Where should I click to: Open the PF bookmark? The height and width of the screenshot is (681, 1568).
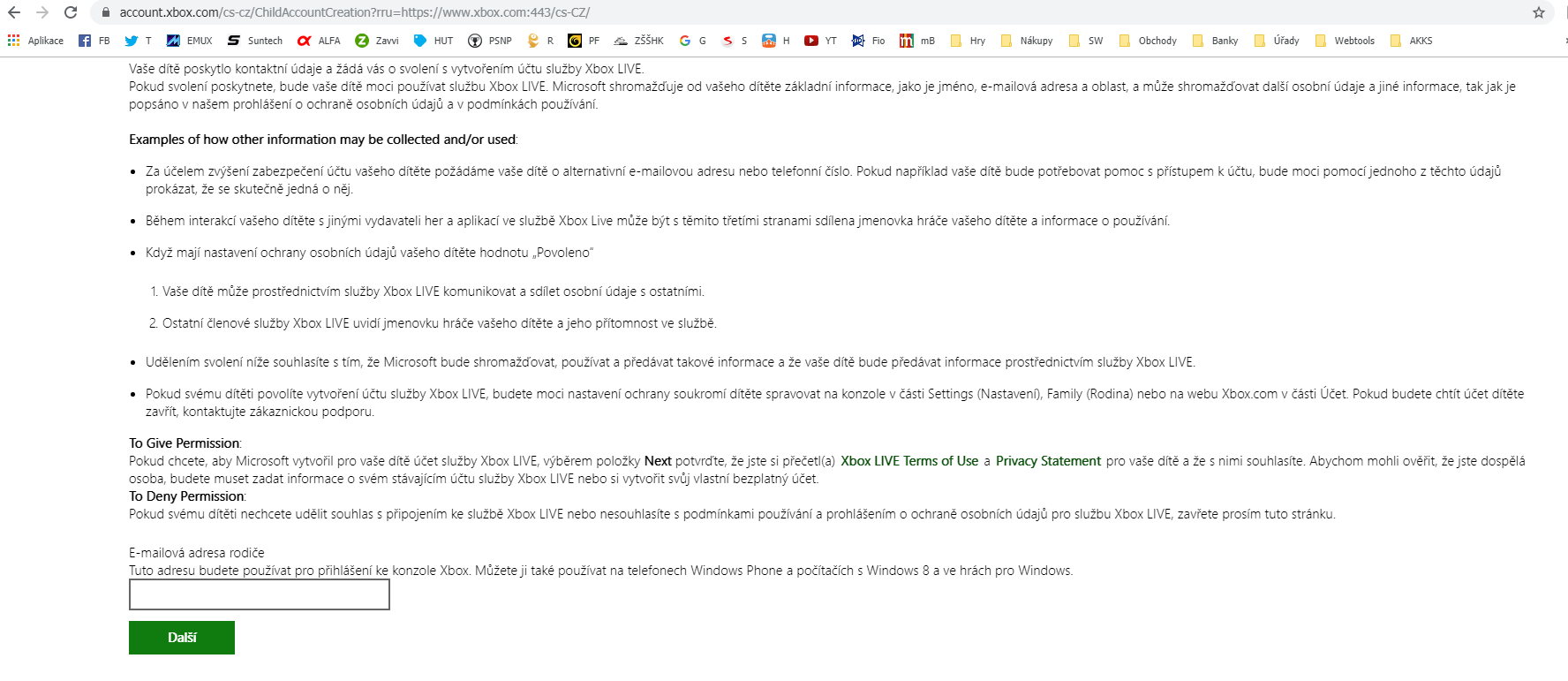pos(584,41)
